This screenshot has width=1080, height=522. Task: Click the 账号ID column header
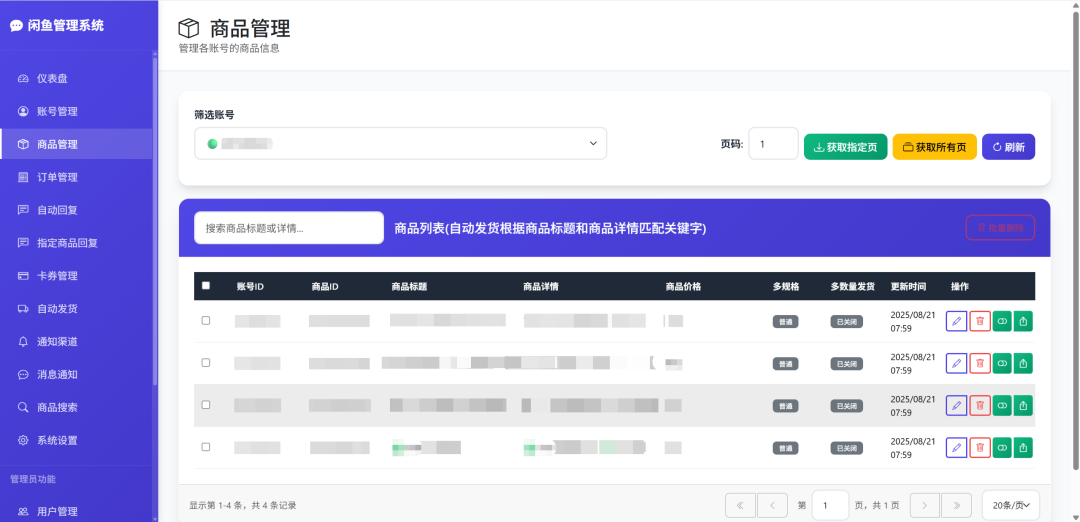(x=250, y=286)
